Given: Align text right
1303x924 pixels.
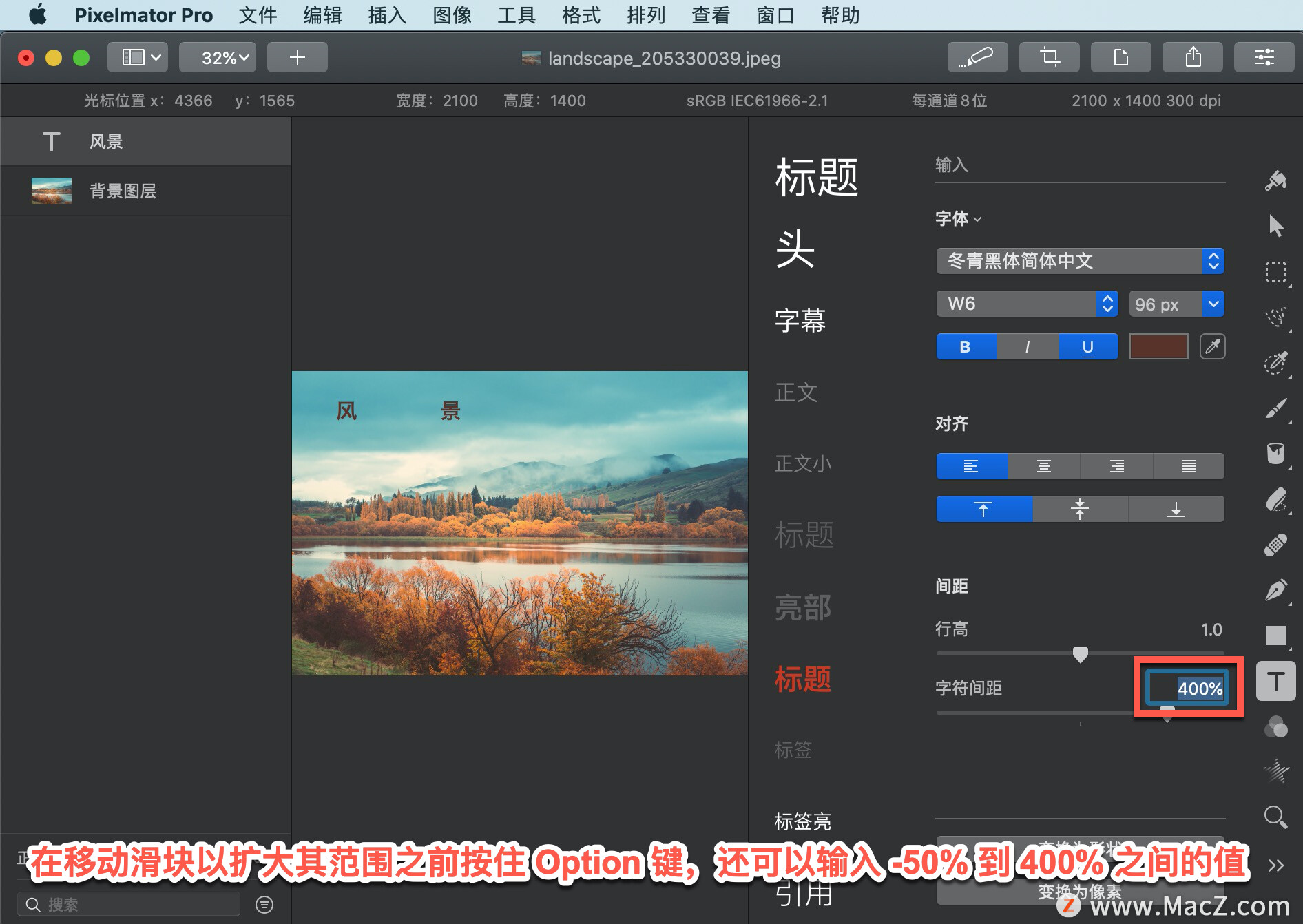Looking at the screenshot, I should 1117,466.
